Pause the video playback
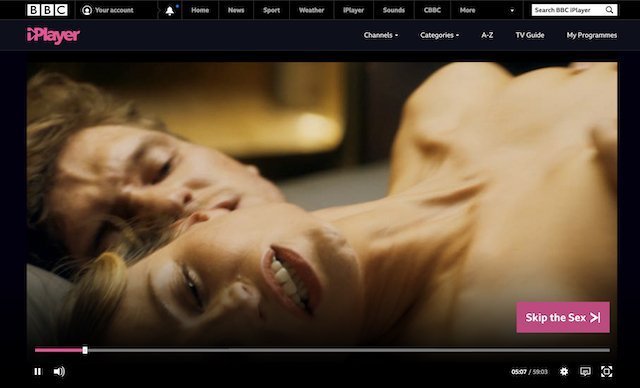 click(x=38, y=371)
